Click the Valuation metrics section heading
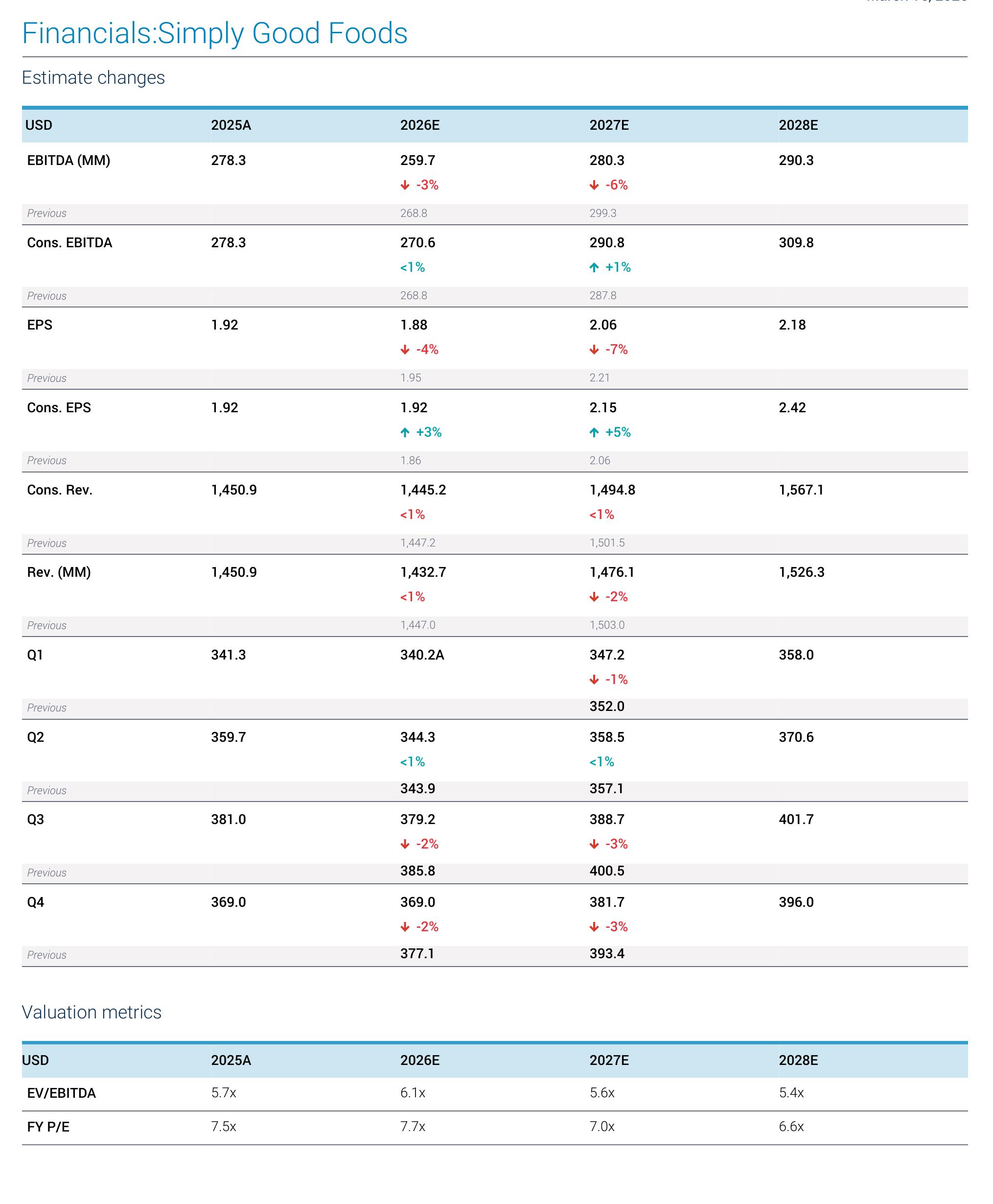This screenshot has height=1204, width=993. click(x=92, y=1012)
